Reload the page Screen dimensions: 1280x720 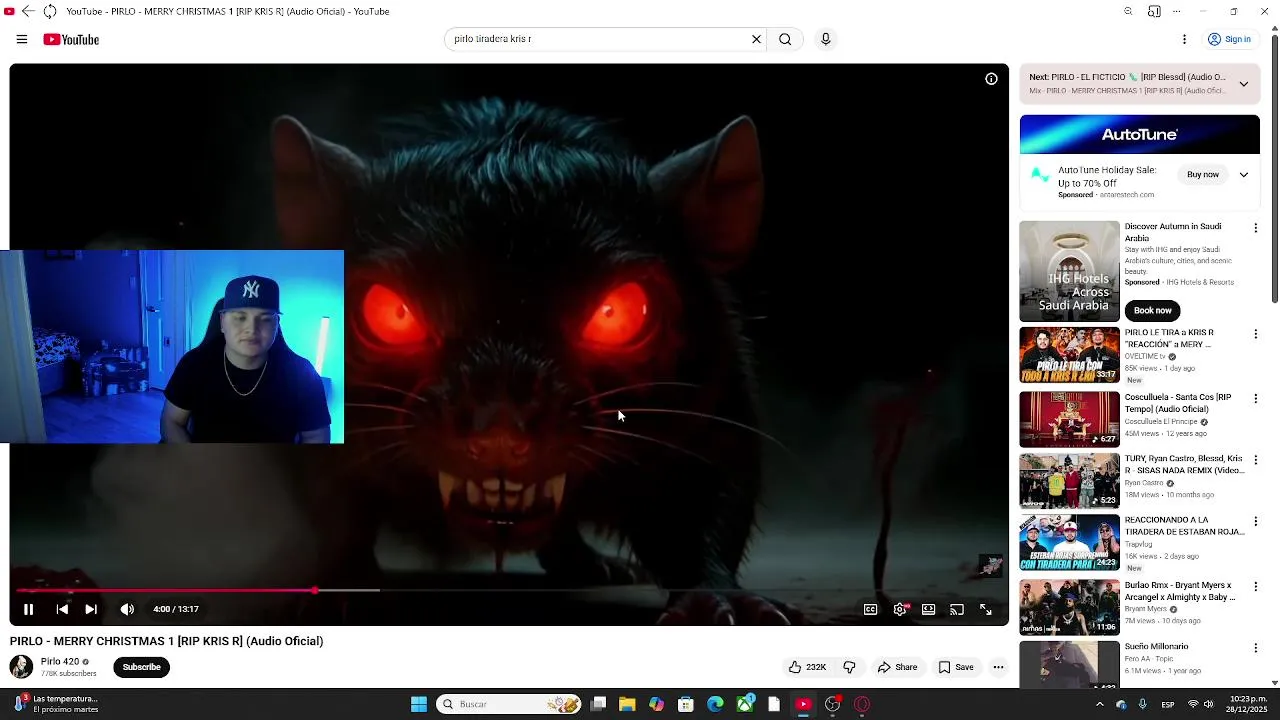pos(50,11)
